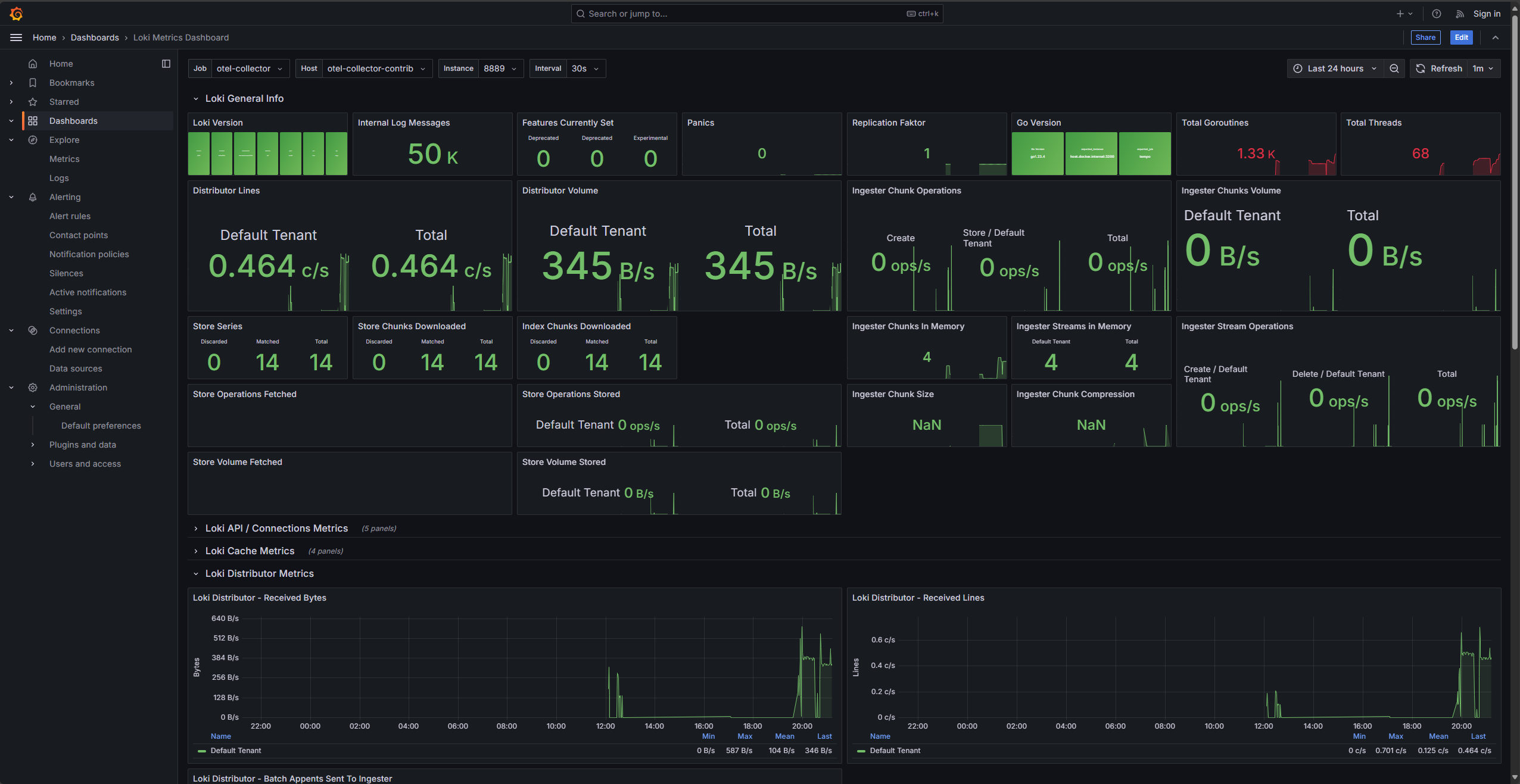Click the Total Goroutines panel title
The width and height of the screenshot is (1520, 784).
tap(1215, 123)
